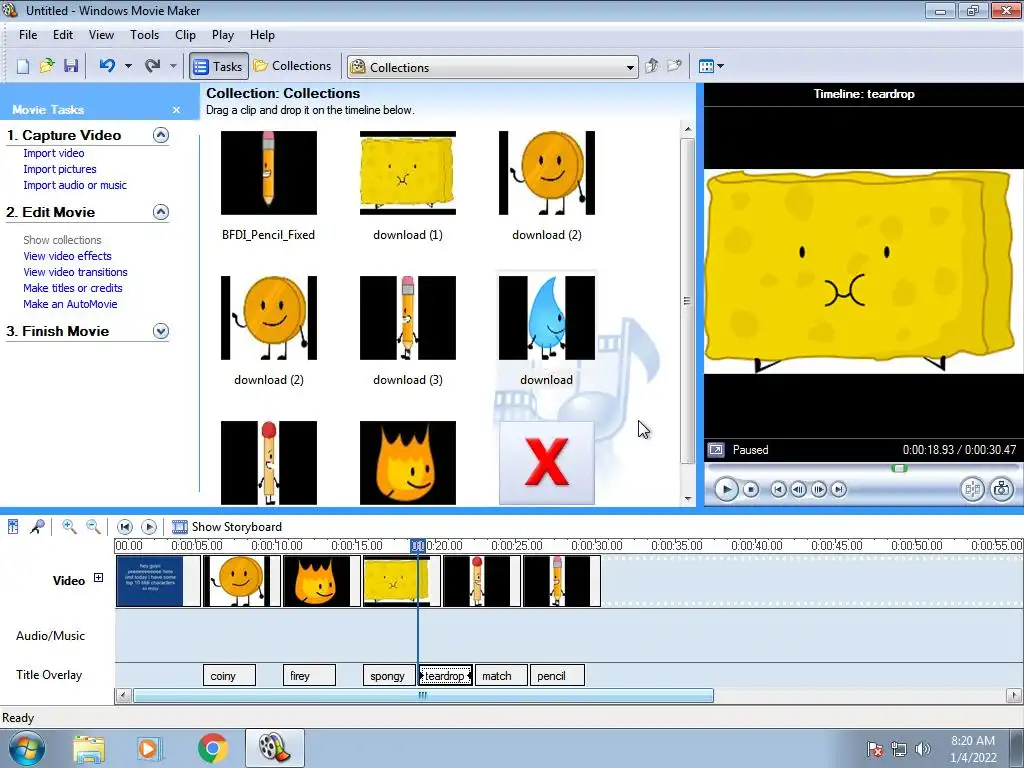Screen dimensions: 1024x768
Task: Toggle the Collections pane button
Action: [x=293, y=66]
